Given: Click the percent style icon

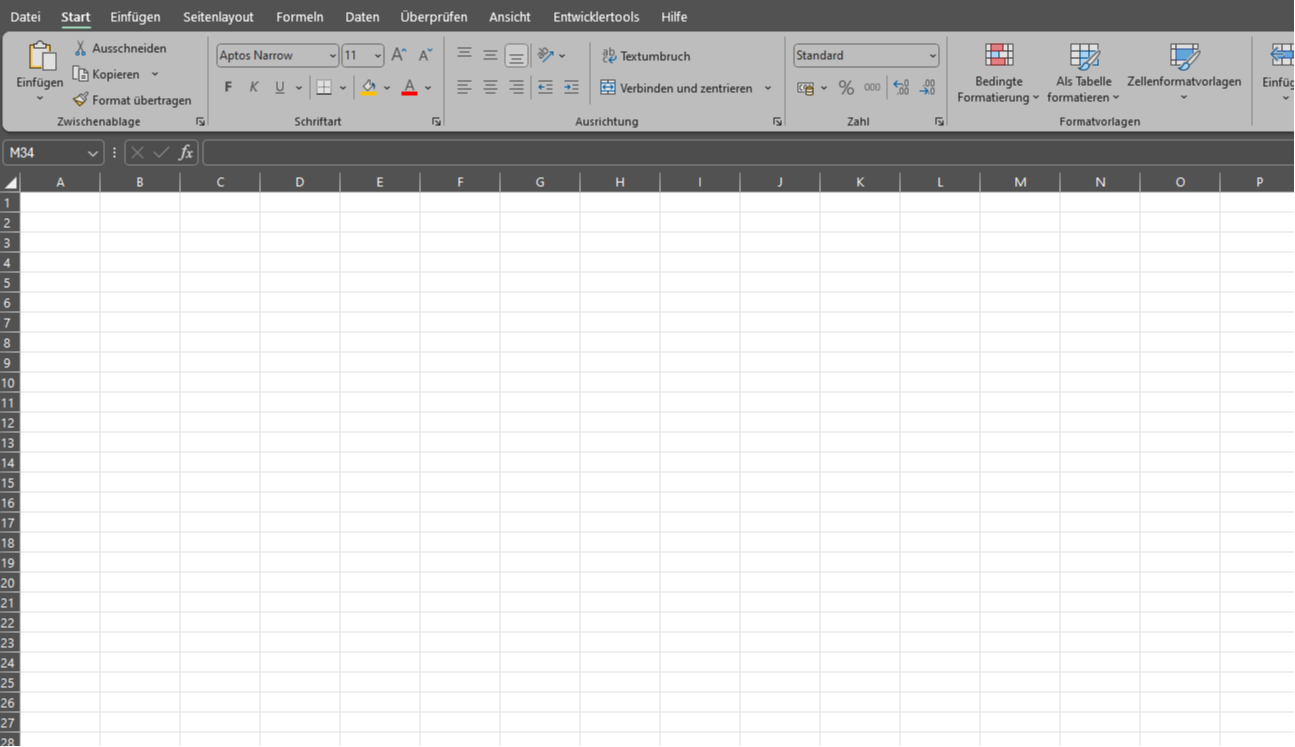Looking at the screenshot, I should [x=846, y=88].
